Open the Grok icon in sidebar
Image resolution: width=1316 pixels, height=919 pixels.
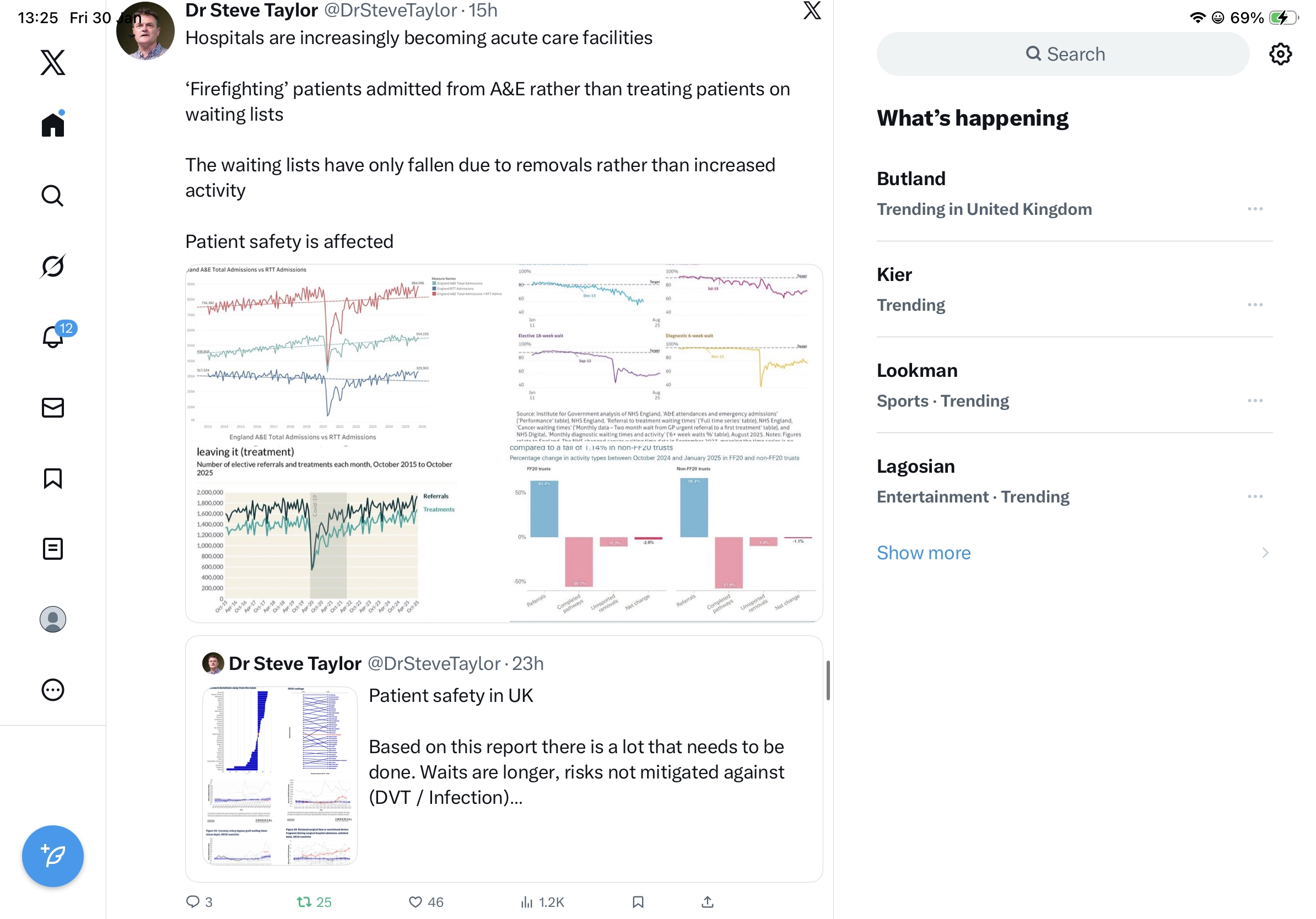(53, 267)
